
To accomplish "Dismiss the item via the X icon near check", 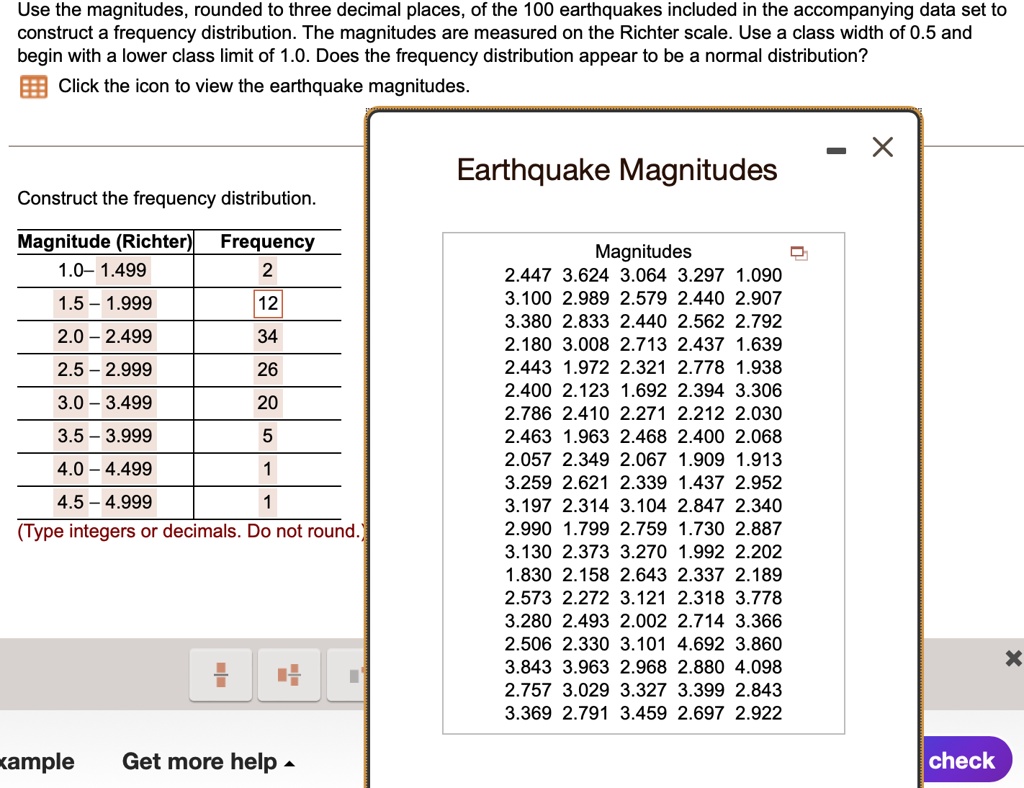I will coord(1013,658).
